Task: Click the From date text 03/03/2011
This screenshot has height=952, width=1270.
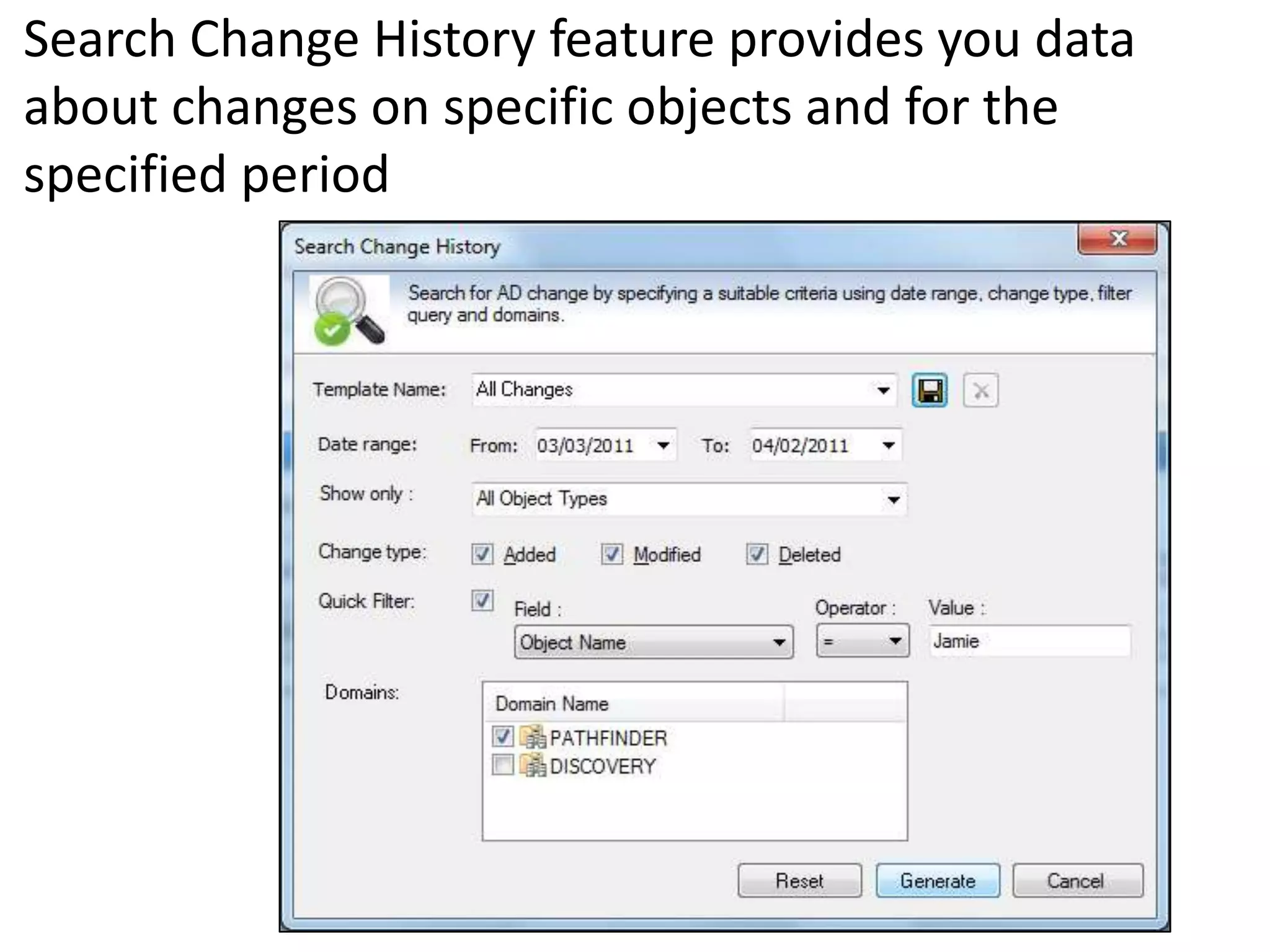Action: (585, 446)
